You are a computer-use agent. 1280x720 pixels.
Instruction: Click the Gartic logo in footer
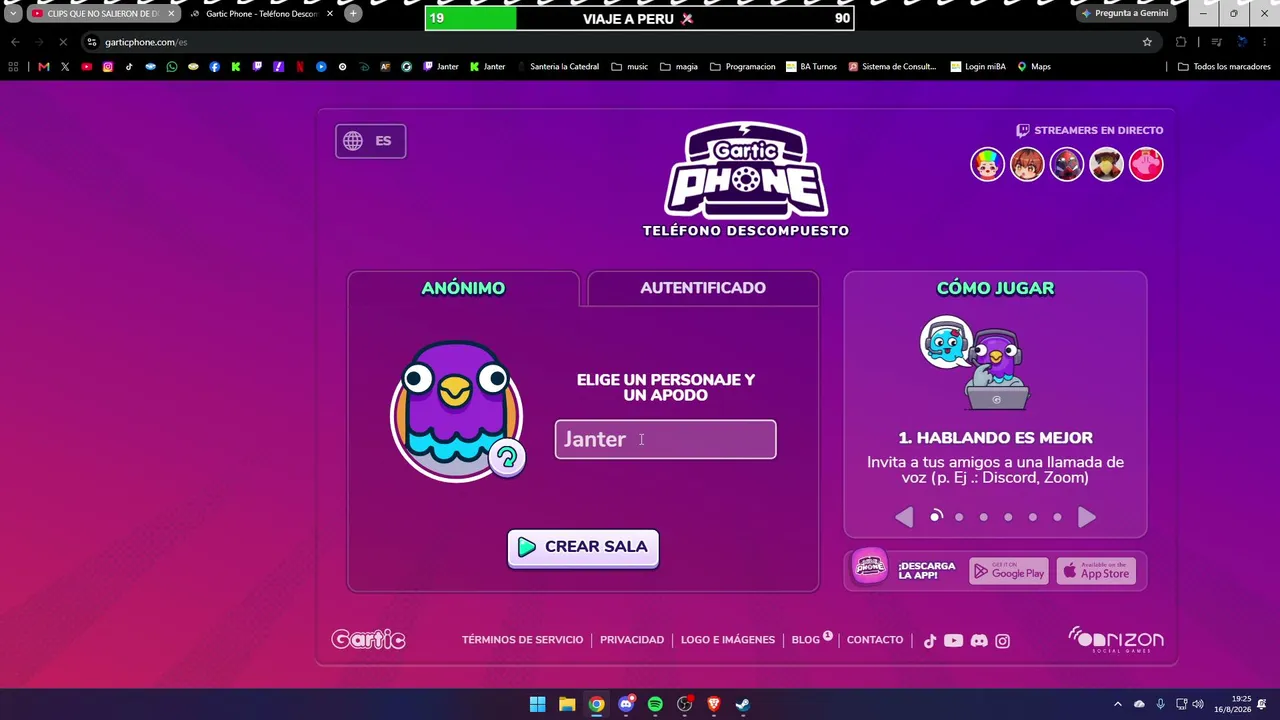coord(368,640)
